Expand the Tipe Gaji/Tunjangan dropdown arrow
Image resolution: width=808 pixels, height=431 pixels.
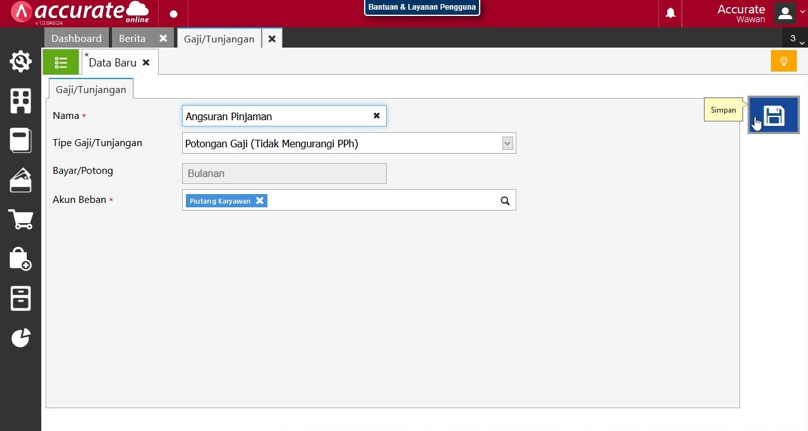point(508,143)
